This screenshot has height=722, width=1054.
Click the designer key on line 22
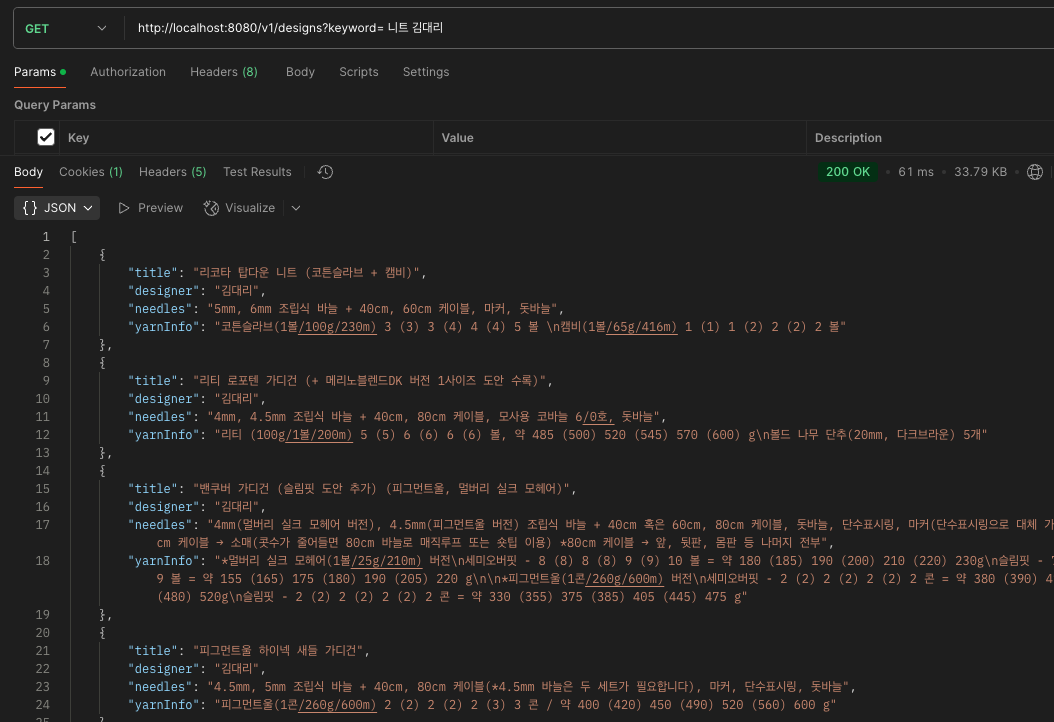pyautogui.click(x=163, y=670)
